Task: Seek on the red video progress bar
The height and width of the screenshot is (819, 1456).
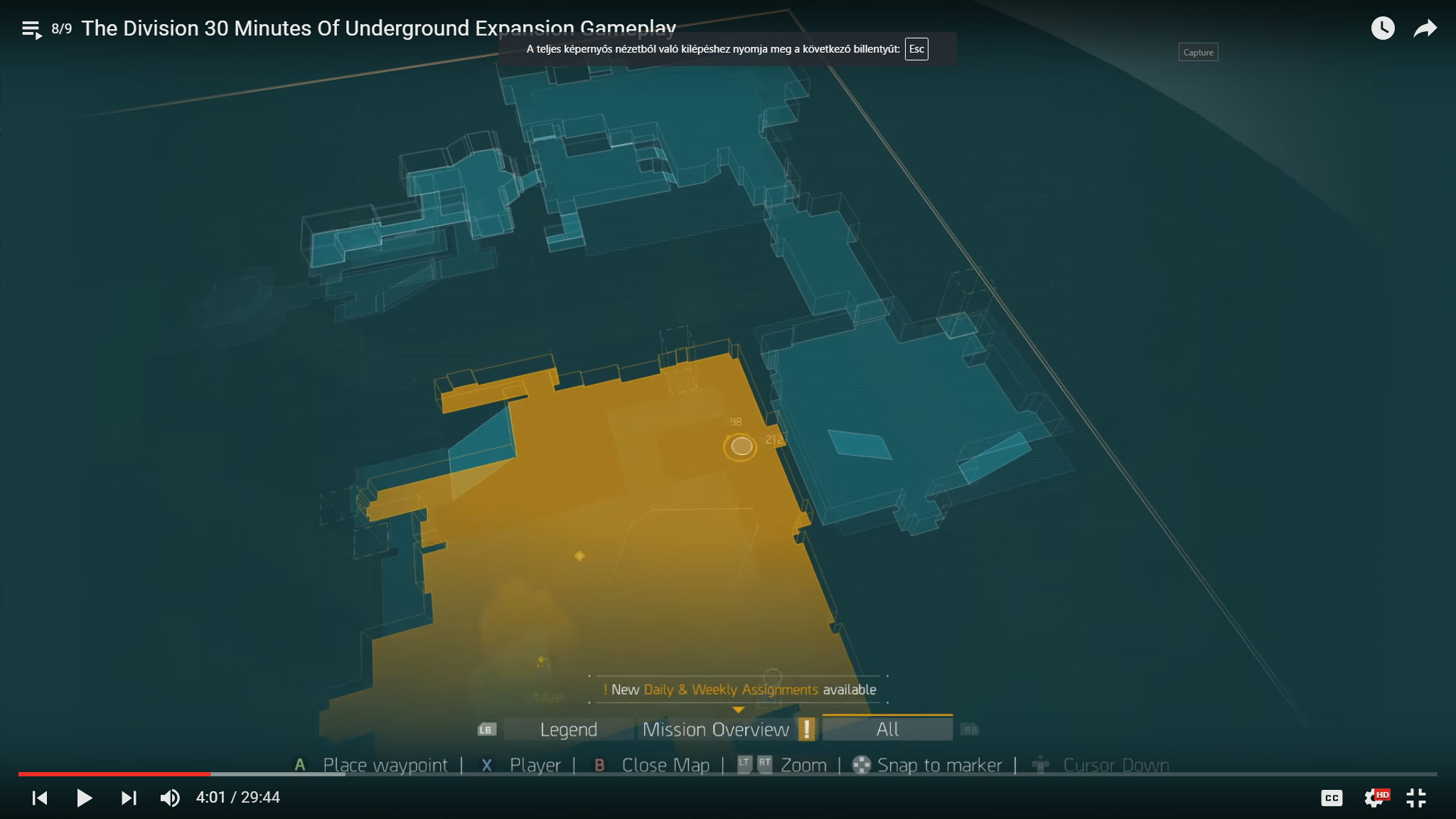Action: [114, 773]
